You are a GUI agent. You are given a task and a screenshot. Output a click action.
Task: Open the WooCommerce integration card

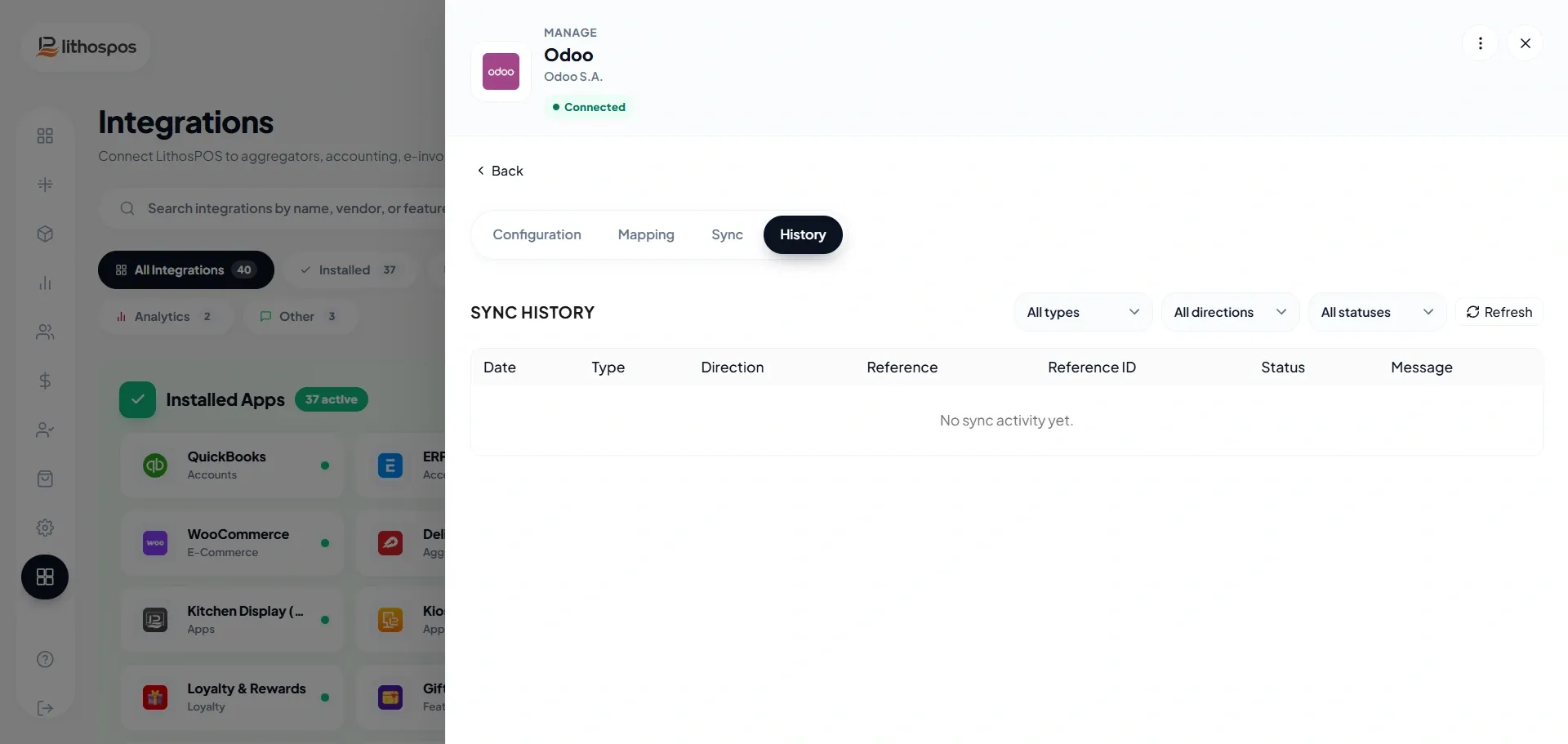click(x=232, y=543)
